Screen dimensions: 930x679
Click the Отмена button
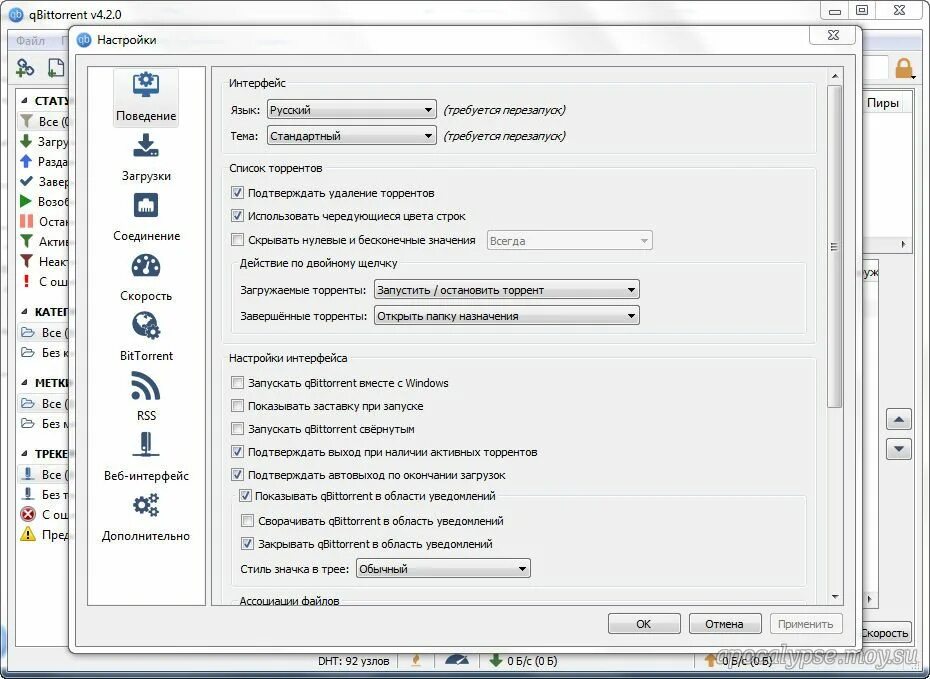click(x=724, y=624)
